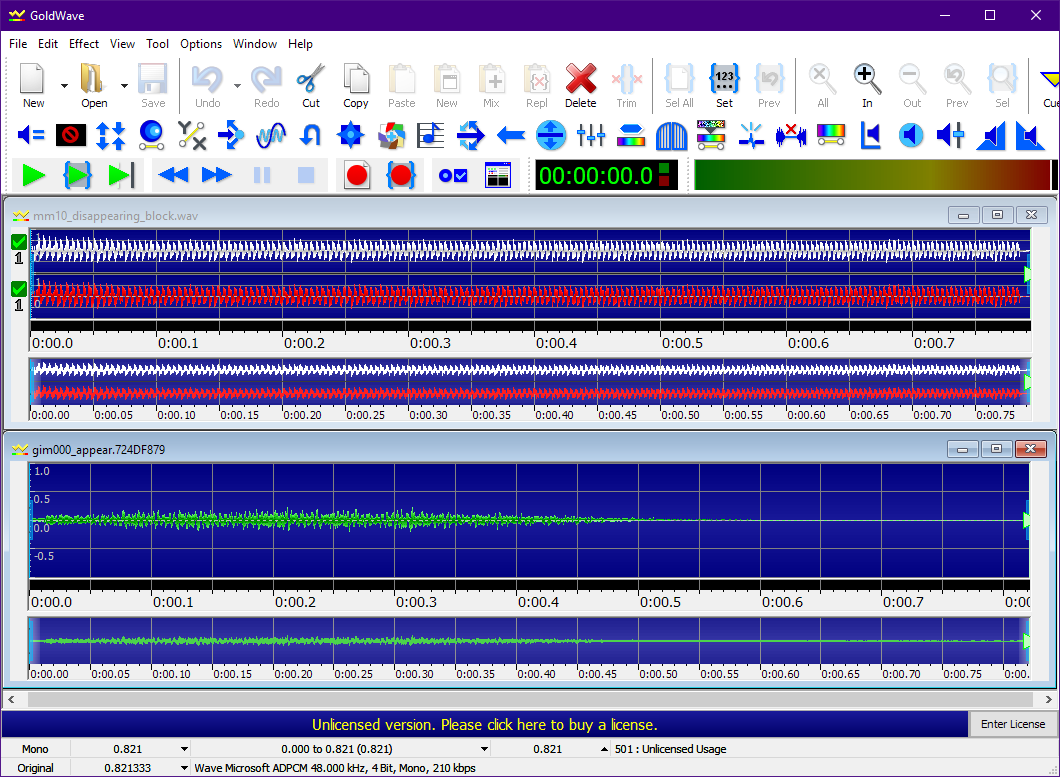Expand the dropdown arrow beside New
The width and height of the screenshot is (1060, 777).
64,85
